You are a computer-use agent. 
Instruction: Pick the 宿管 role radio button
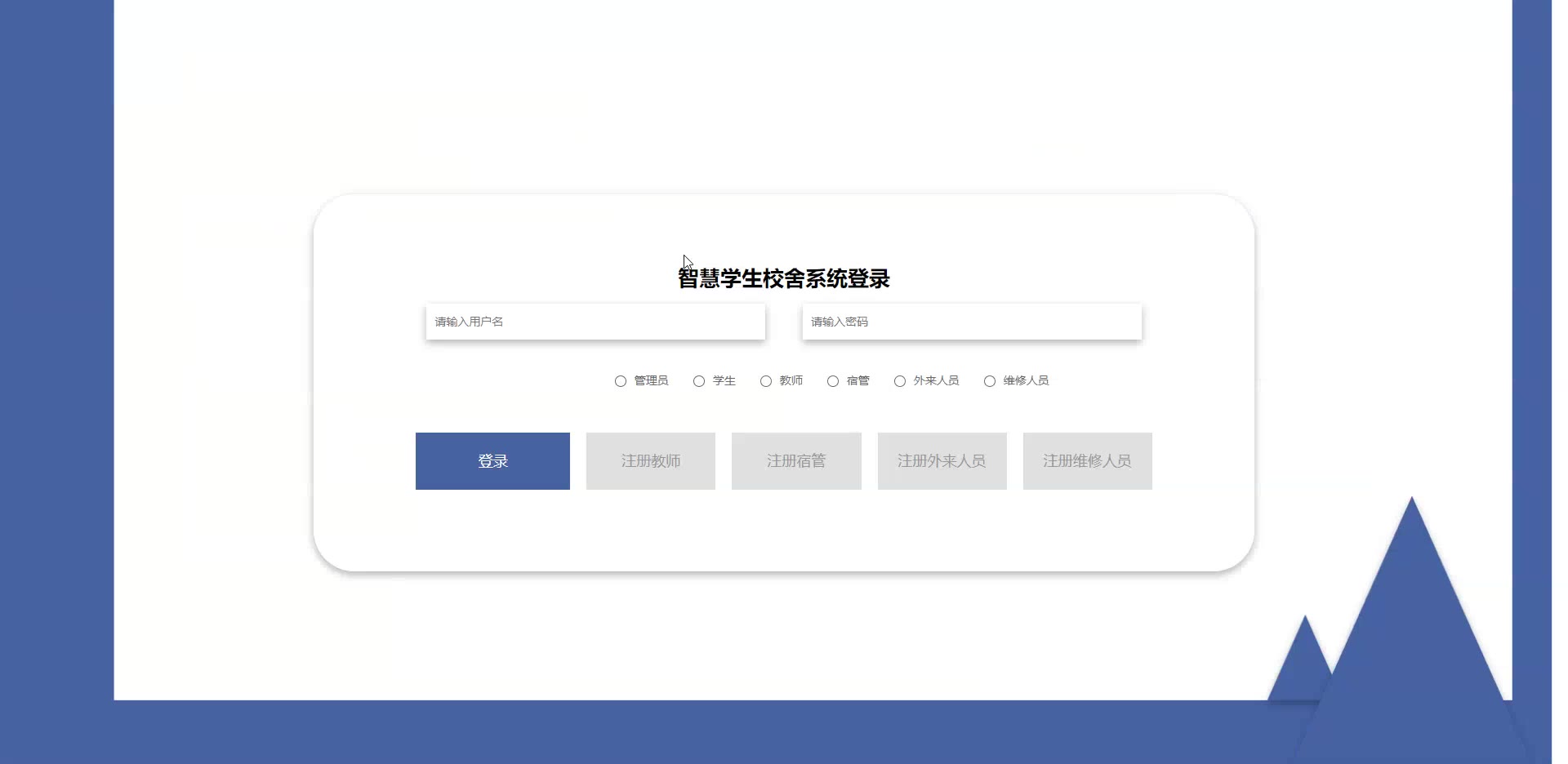(x=833, y=381)
